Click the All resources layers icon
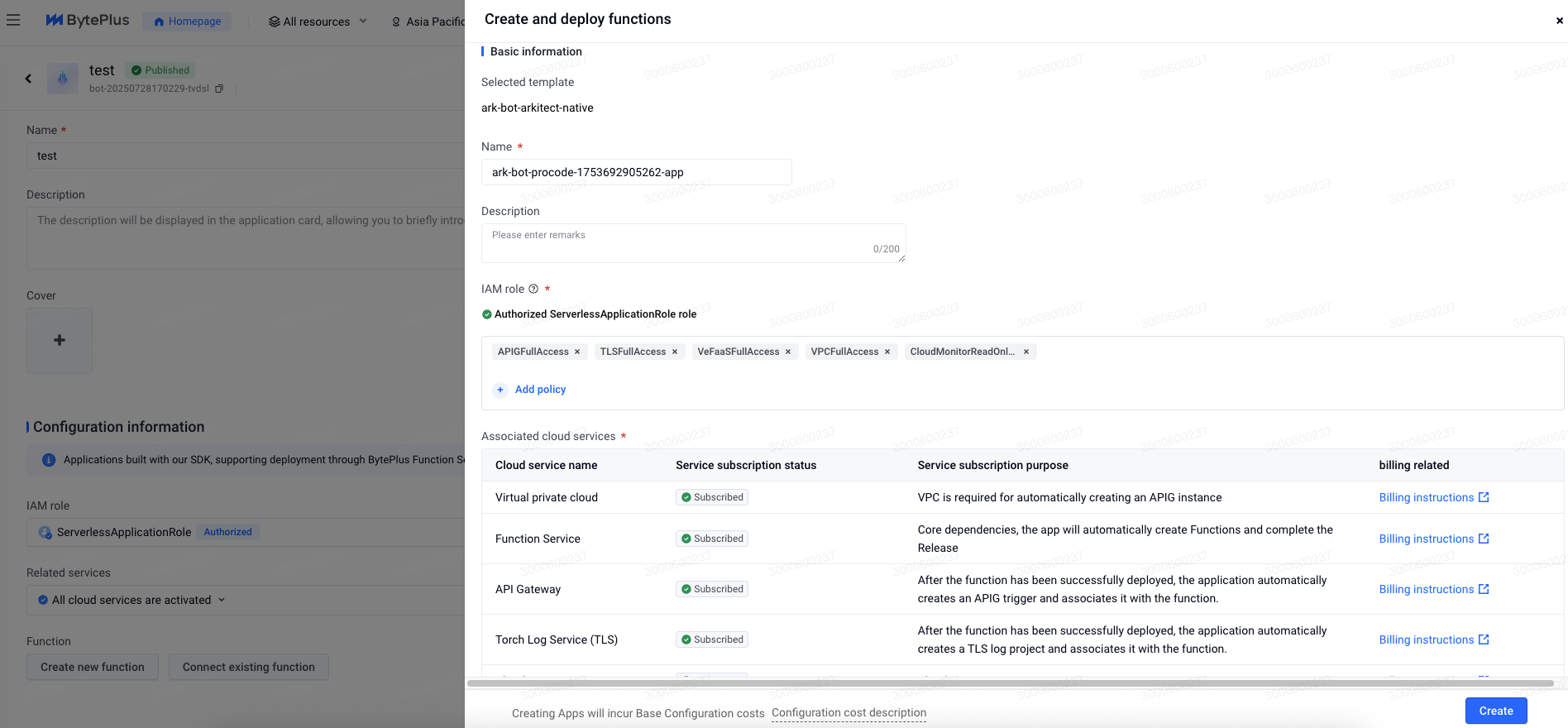The image size is (1568, 728). click(x=275, y=22)
